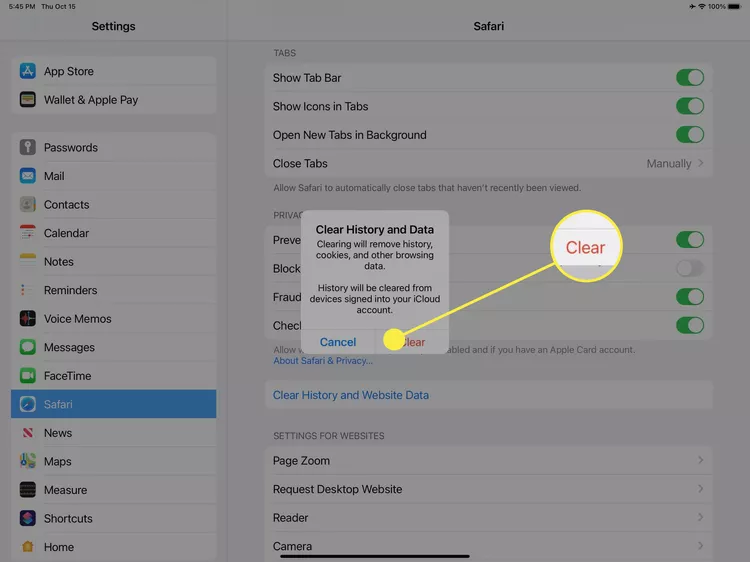
Task: Tap Clear History and Website Data
Action: pos(351,395)
